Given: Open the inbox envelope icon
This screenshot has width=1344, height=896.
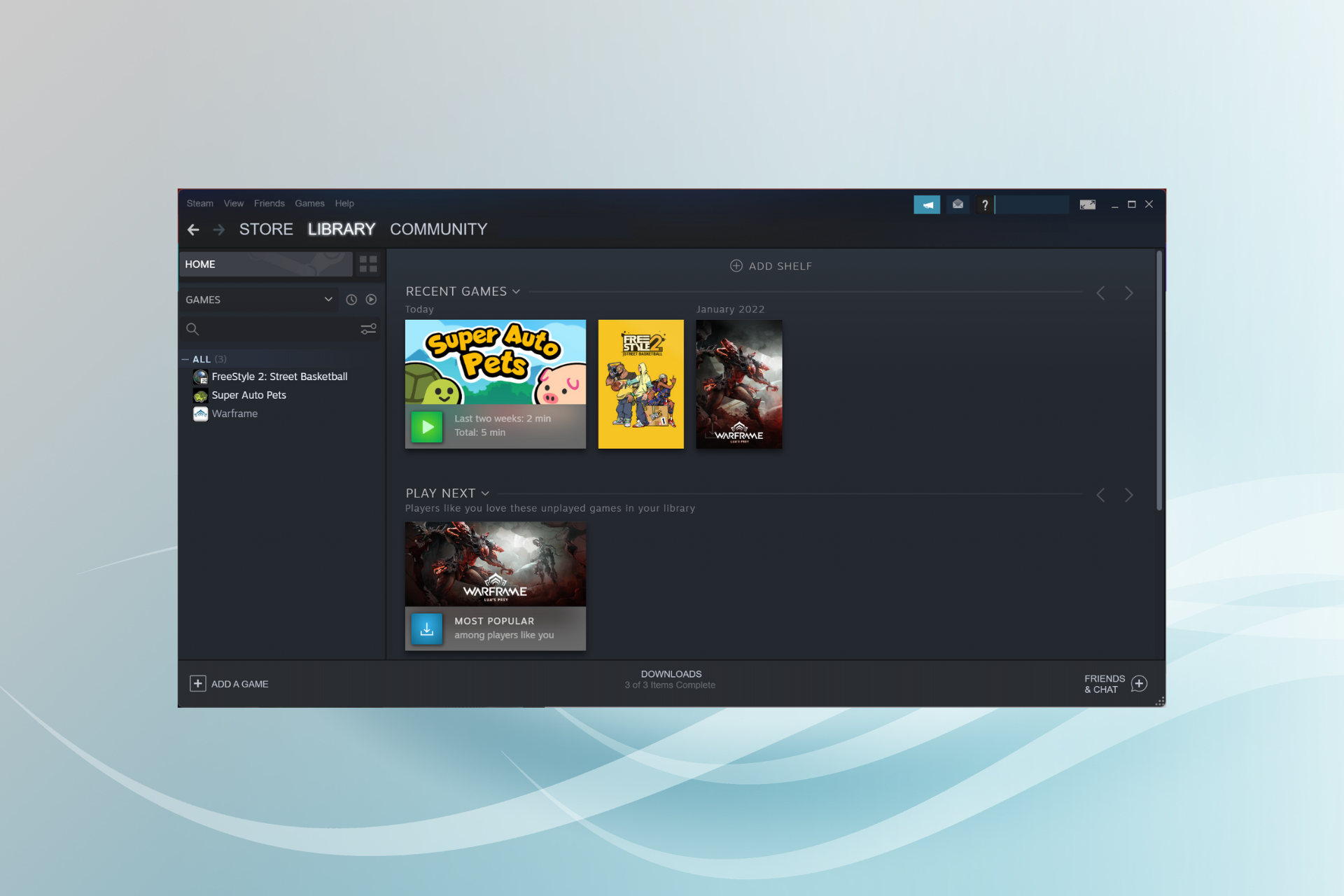Looking at the screenshot, I should tap(958, 204).
